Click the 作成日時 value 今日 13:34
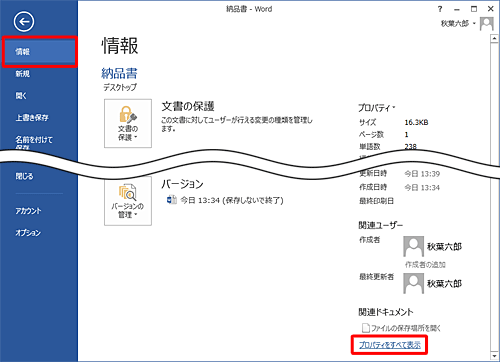The image size is (500, 362). (422, 188)
